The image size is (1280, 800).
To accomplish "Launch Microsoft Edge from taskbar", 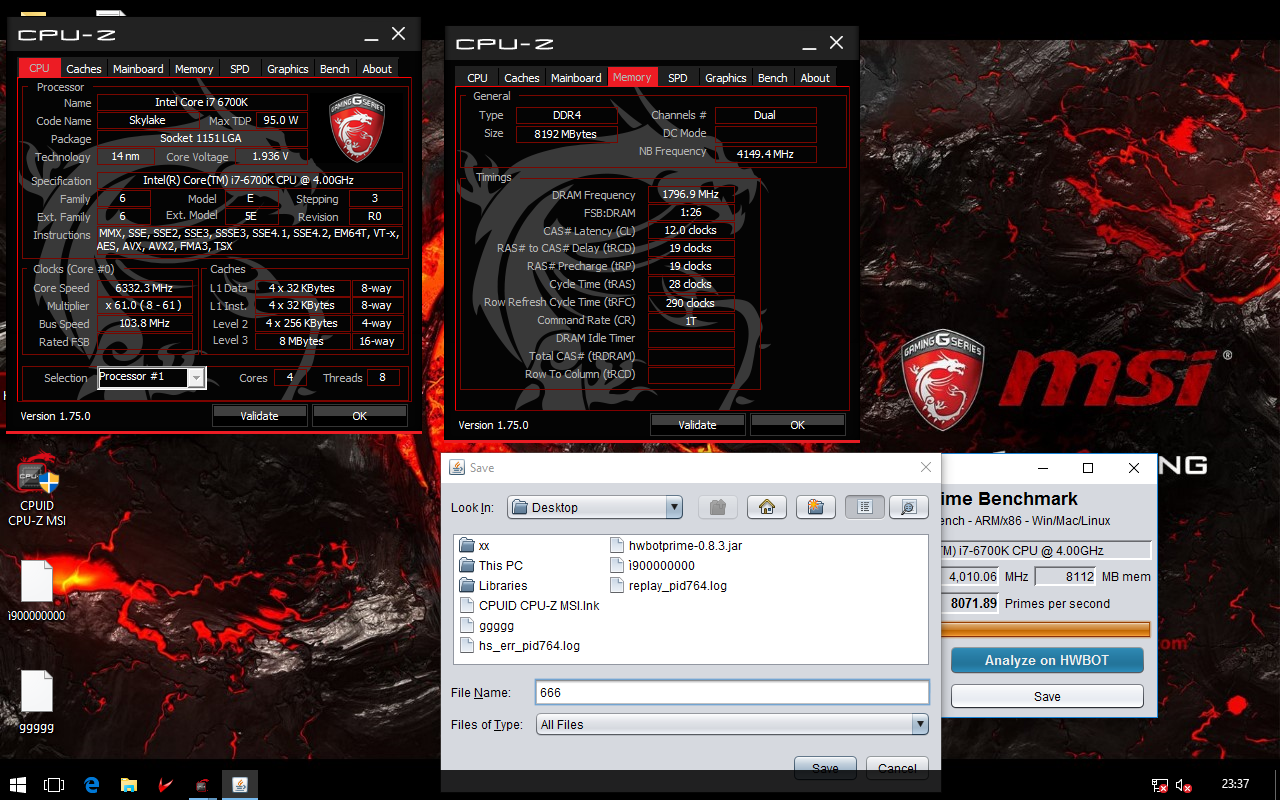I will [x=91, y=785].
